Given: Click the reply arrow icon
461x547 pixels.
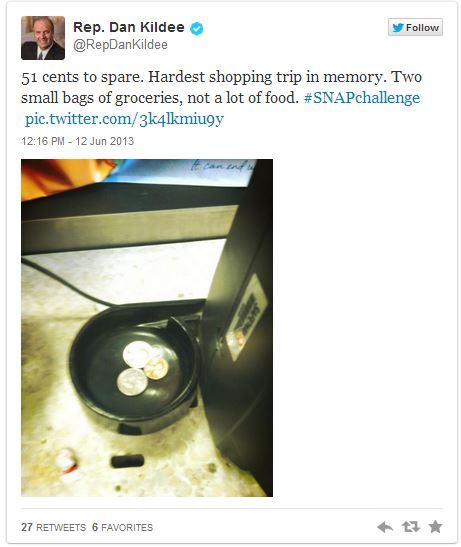Looking at the screenshot, I should [x=385, y=527].
